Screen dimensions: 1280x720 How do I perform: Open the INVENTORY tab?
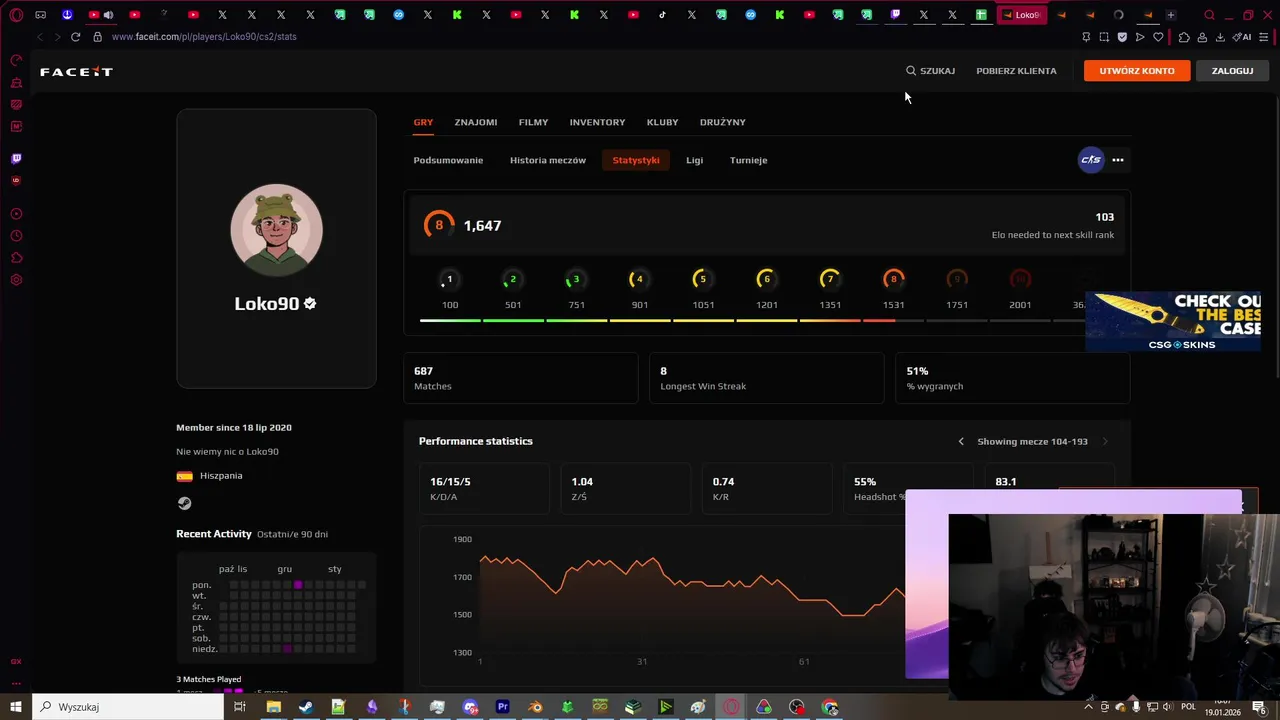point(597,122)
